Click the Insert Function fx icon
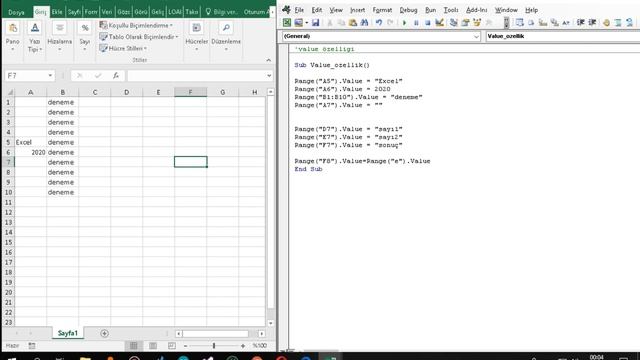Screen dimensions: 640x360 pos(116,76)
